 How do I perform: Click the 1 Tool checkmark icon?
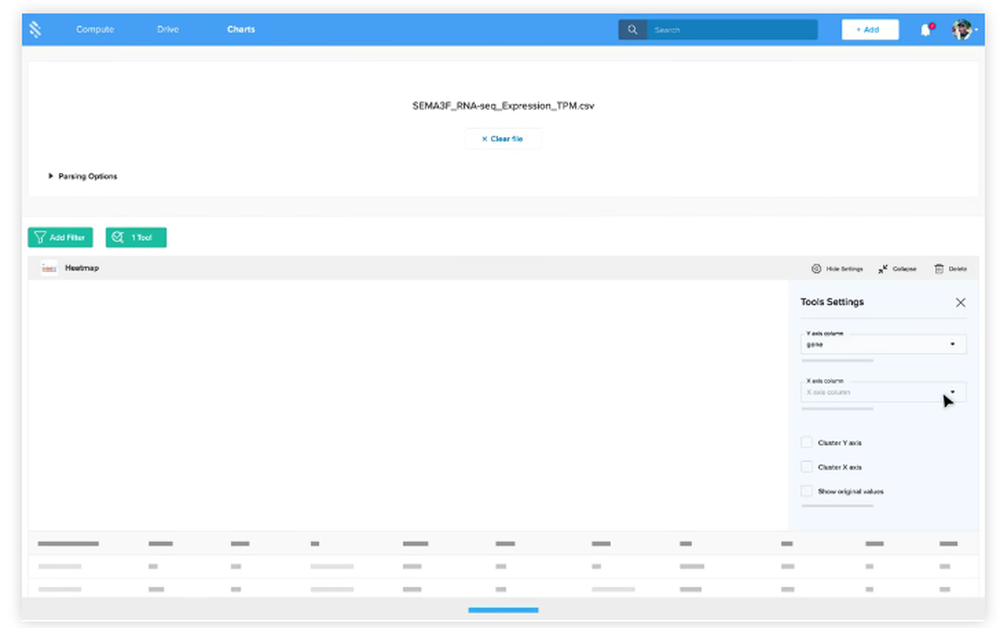[x=118, y=237]
